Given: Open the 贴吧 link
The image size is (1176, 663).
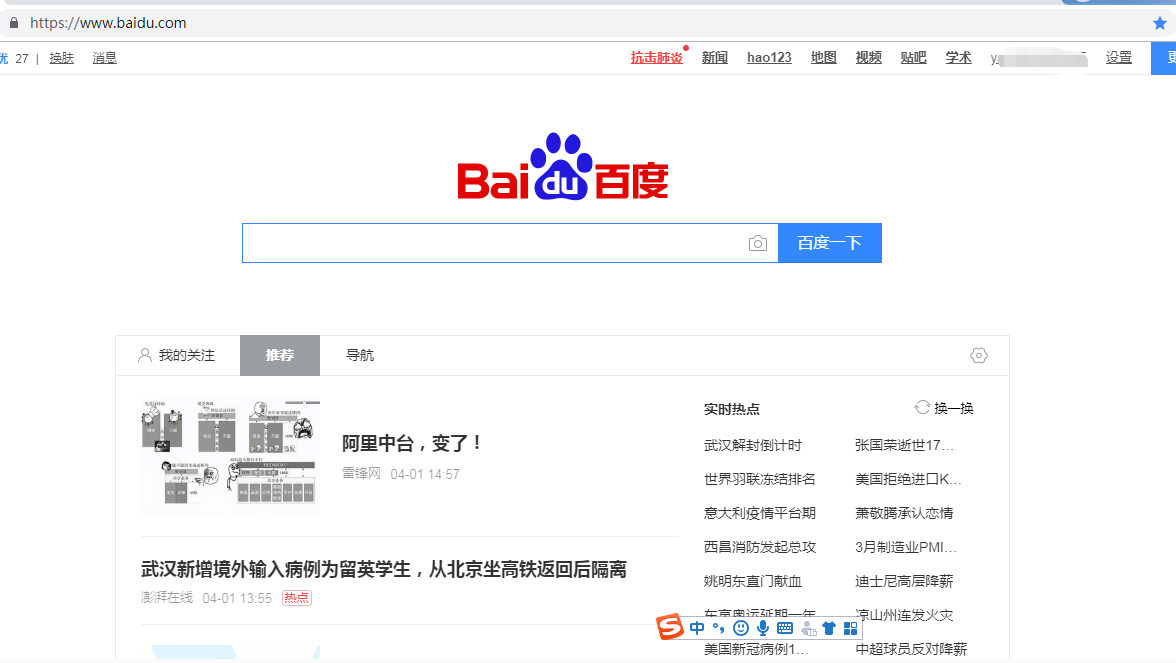Looking at the screenshot, I should [914, 58].
